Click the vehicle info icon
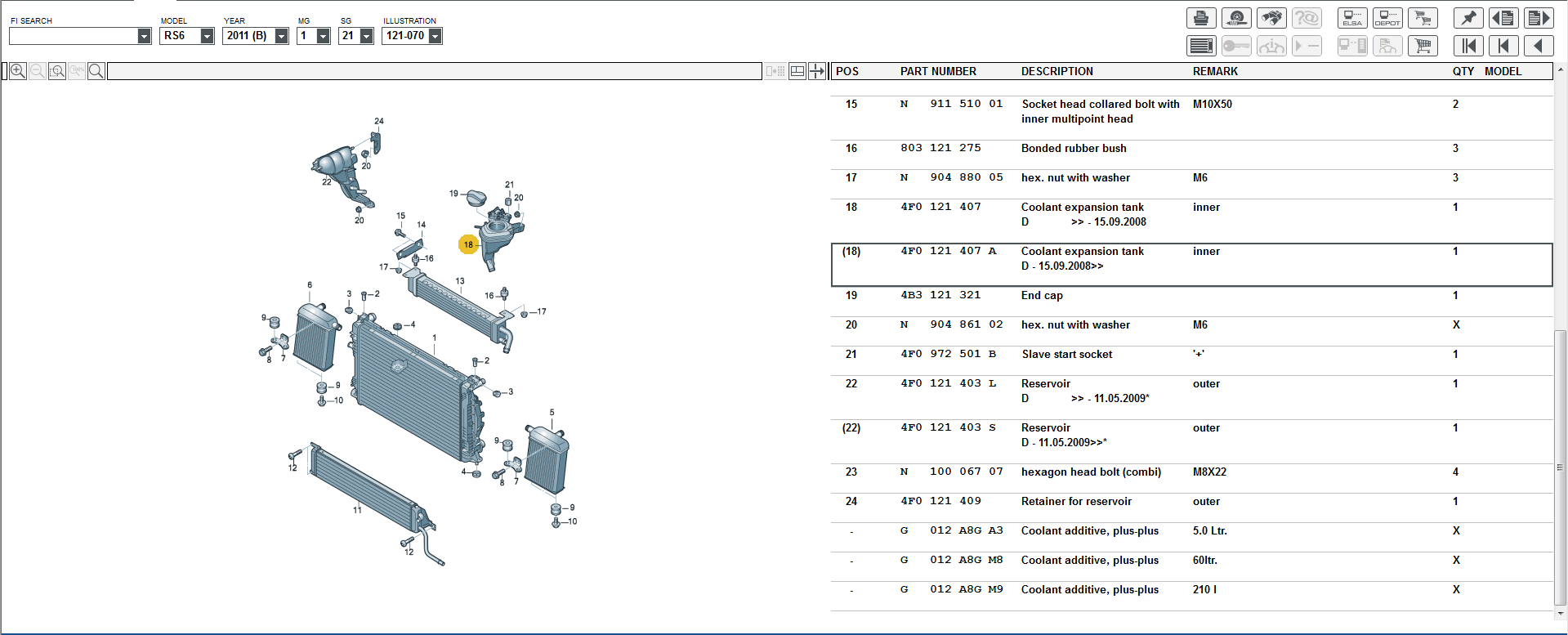 coord(1271,46)
